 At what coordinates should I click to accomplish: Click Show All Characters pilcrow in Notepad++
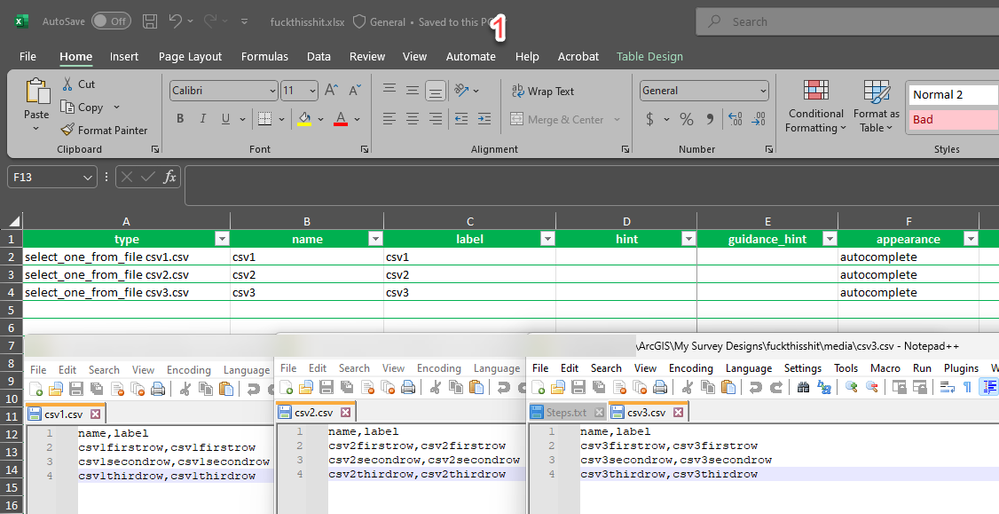click(x=967, y=387)
